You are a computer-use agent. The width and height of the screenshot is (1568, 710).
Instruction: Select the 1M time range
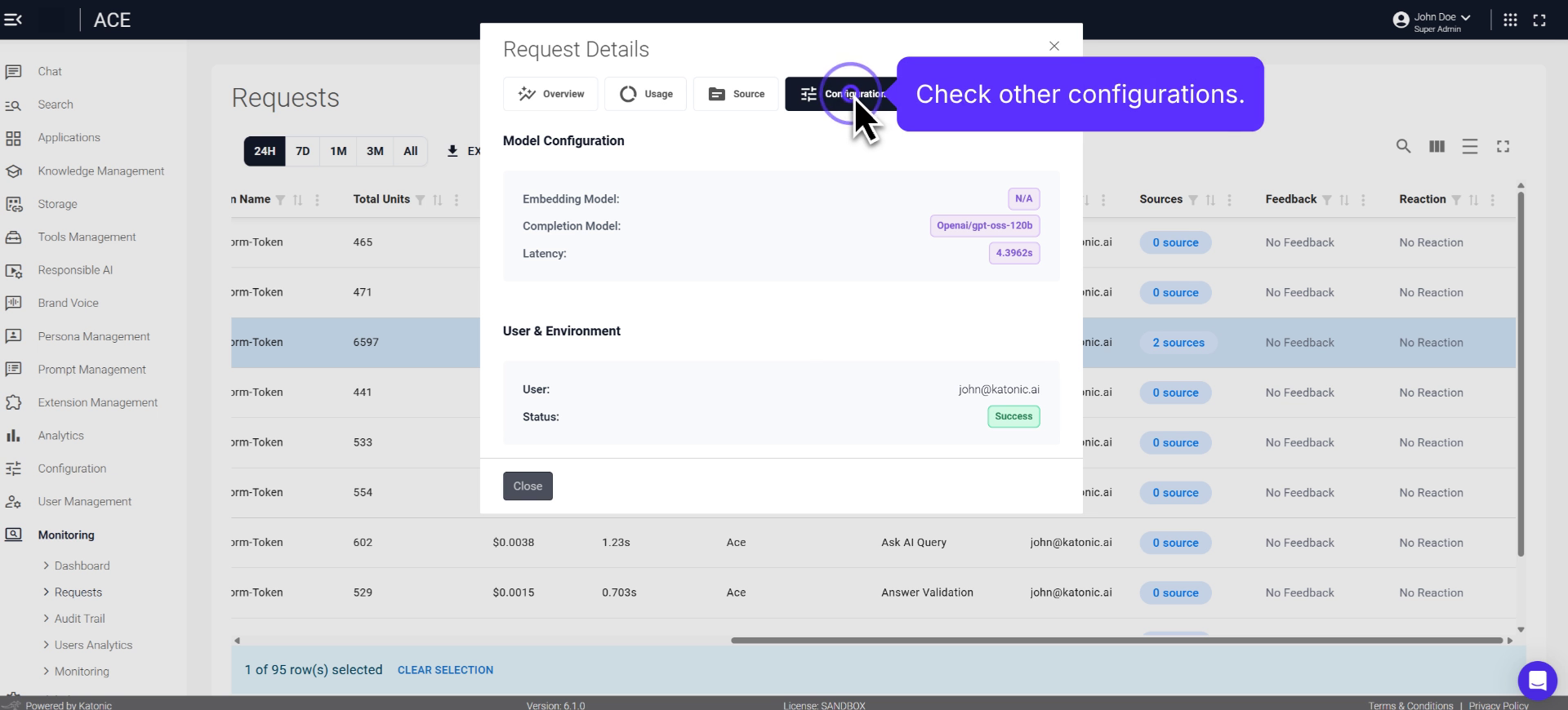(x=338, y=151)
